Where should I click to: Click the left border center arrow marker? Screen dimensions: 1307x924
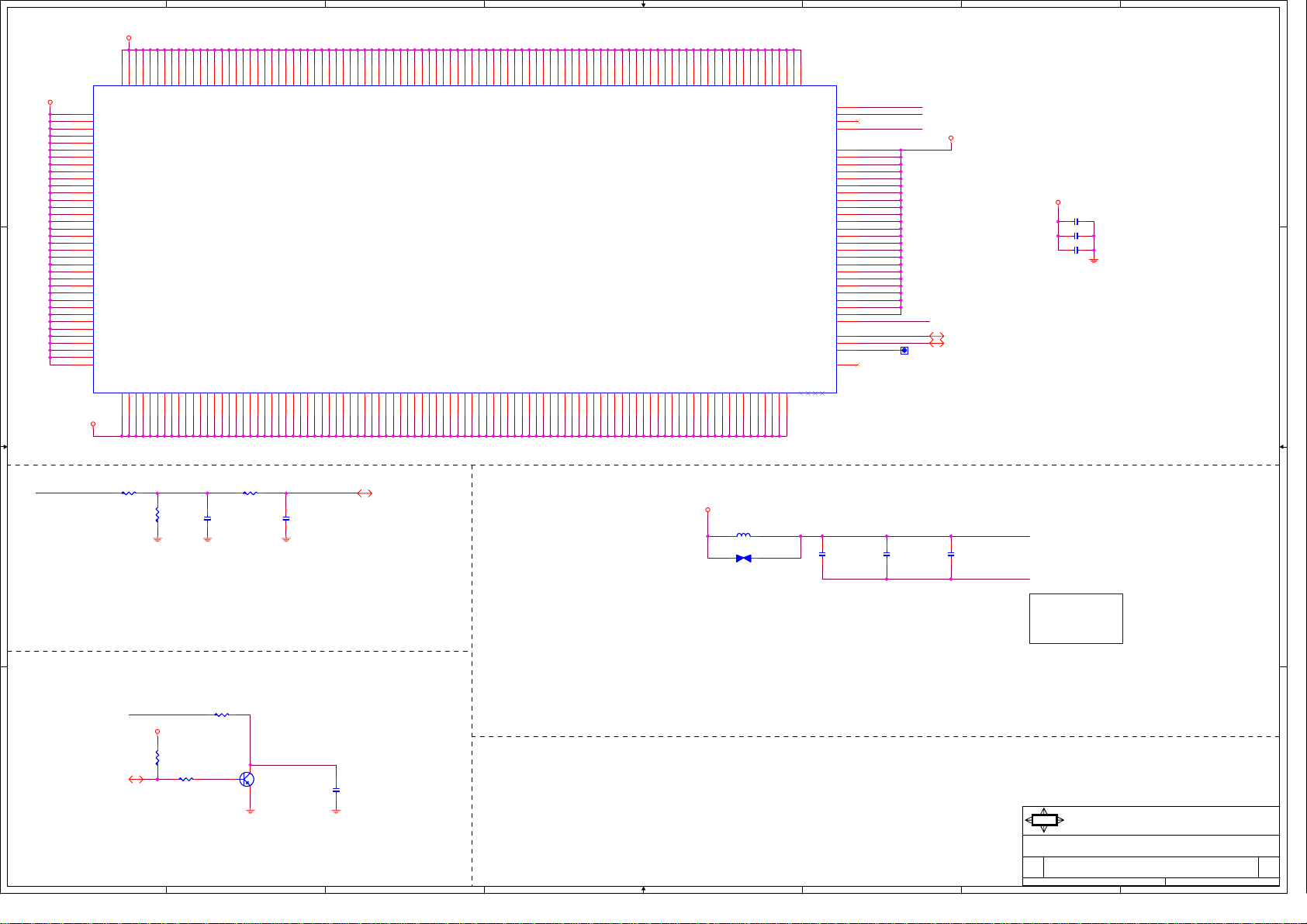[x=5, y=447]
